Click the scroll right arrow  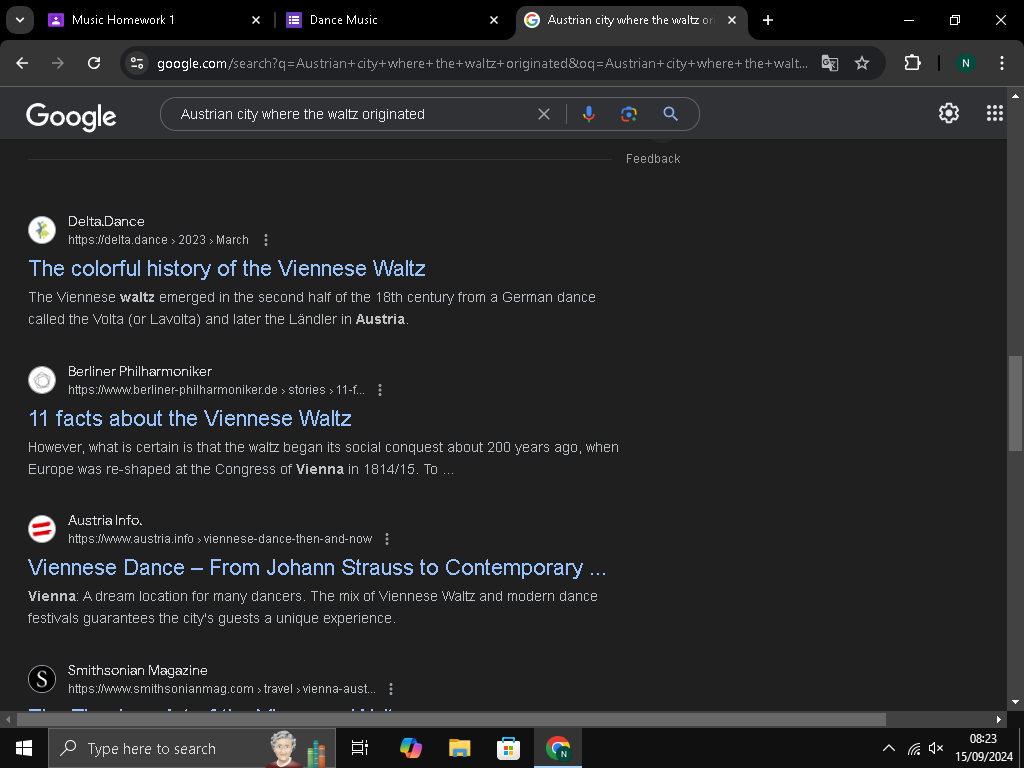pyautogui.click(x=999, y=719)
